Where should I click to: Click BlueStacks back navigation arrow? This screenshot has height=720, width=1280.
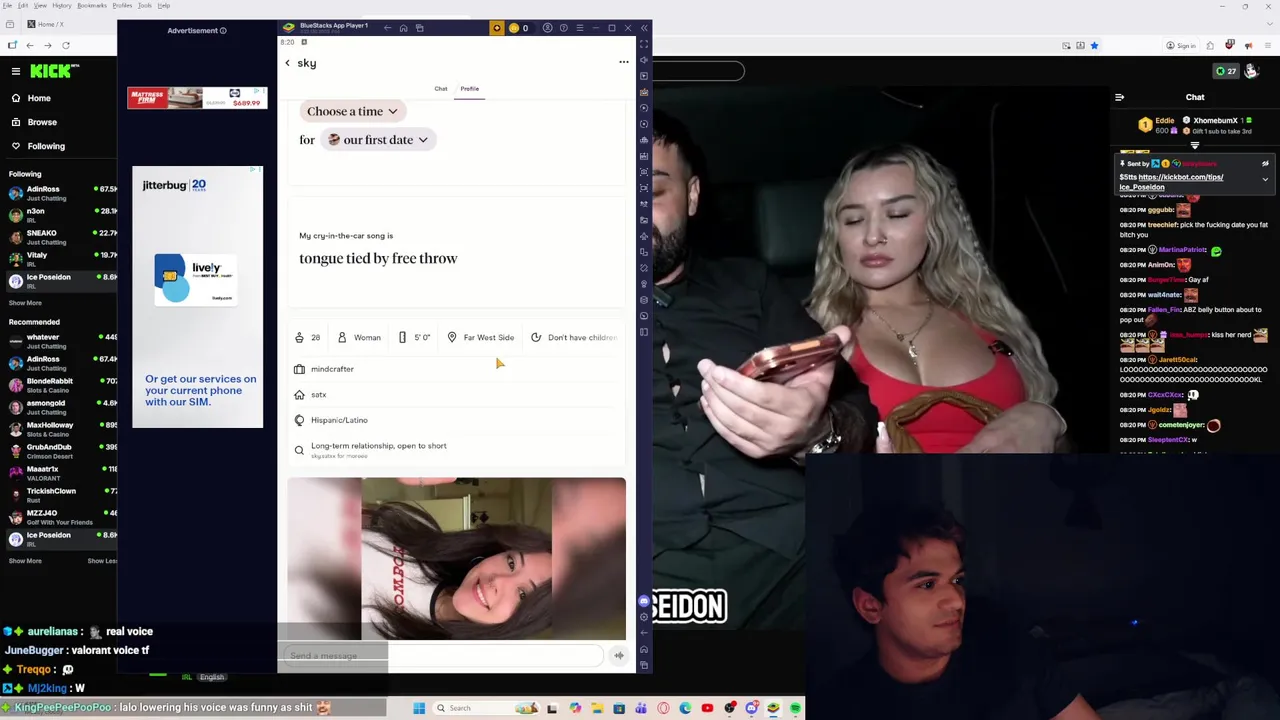point(387,28)
